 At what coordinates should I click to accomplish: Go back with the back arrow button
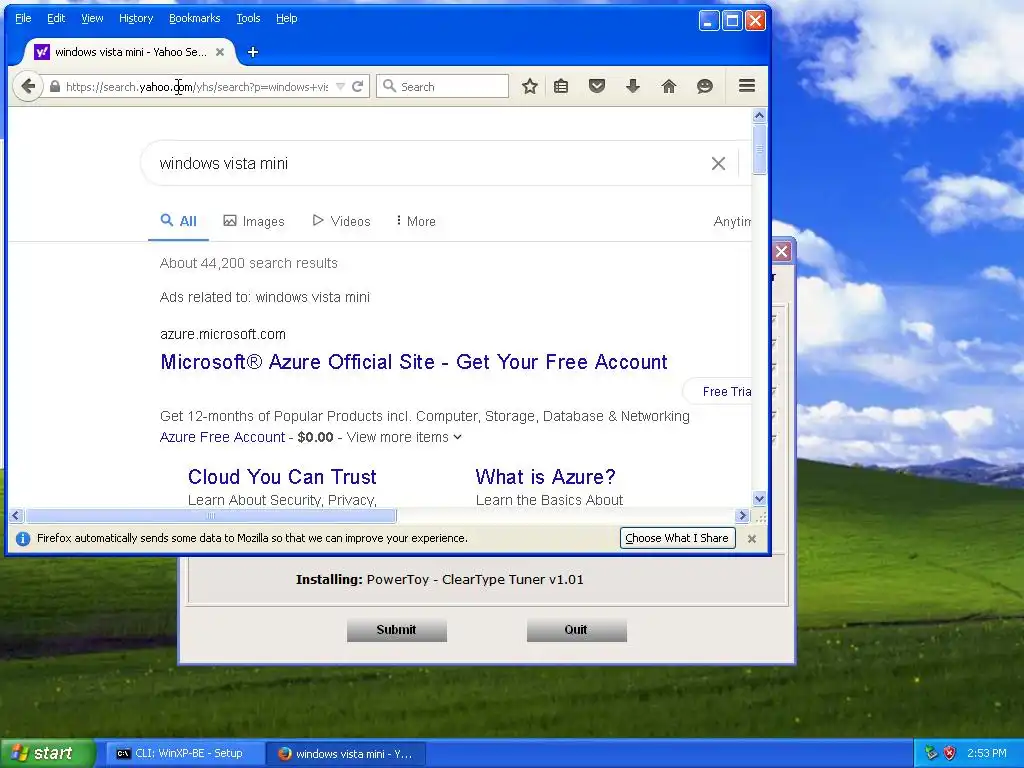point(27,86)
